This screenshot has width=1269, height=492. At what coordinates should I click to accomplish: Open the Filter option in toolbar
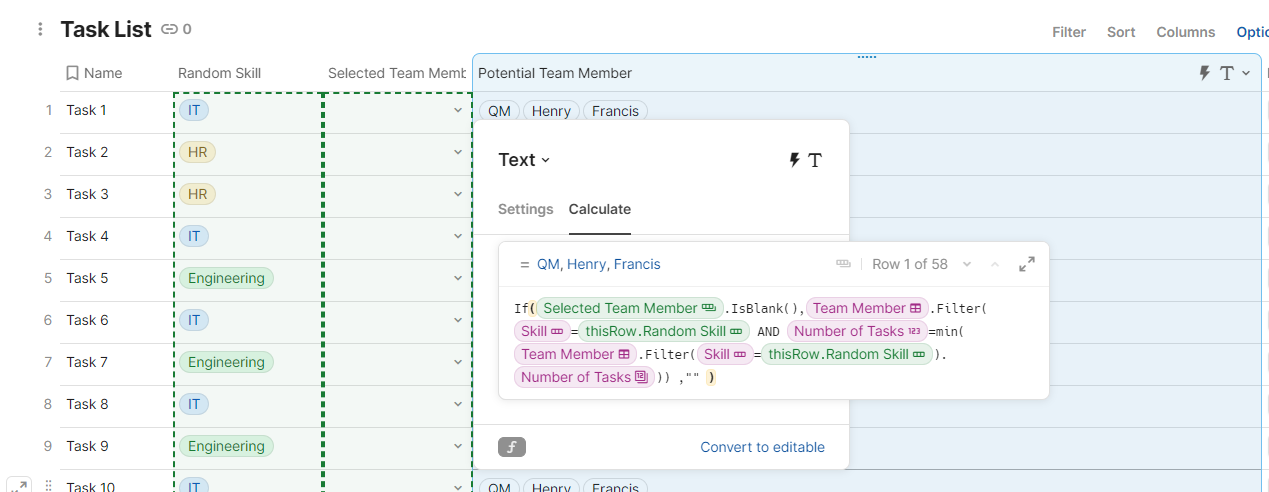point(1069,32)
